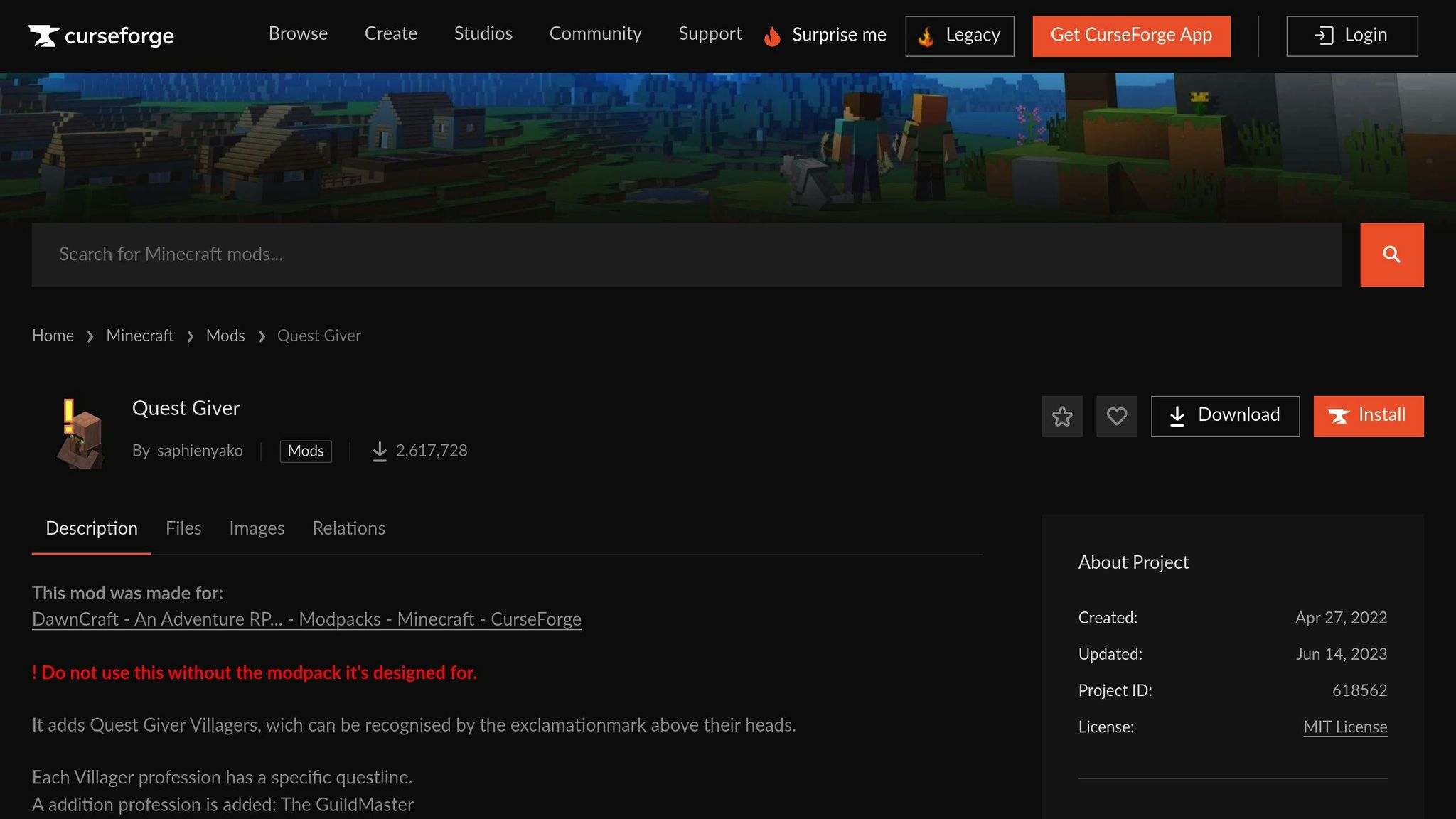Open the DawnCraft modpack link
The image size is (1456, 819).
tap(306, 620)
